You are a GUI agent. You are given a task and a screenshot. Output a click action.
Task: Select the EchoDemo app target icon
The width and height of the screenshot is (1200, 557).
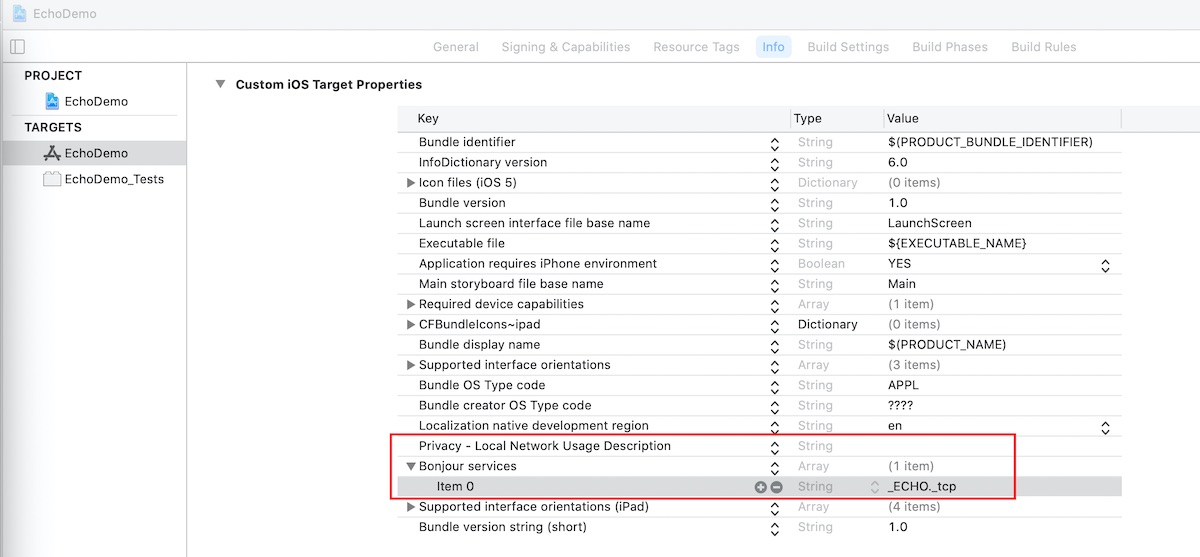tap(52, 153)
